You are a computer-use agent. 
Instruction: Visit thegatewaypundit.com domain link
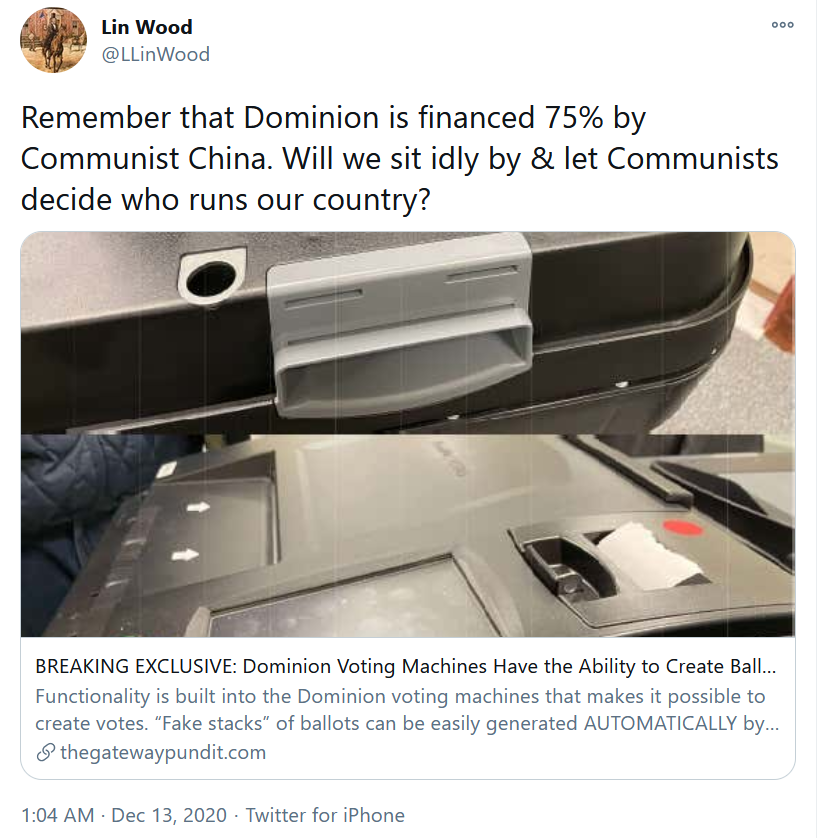pos(163,752)
